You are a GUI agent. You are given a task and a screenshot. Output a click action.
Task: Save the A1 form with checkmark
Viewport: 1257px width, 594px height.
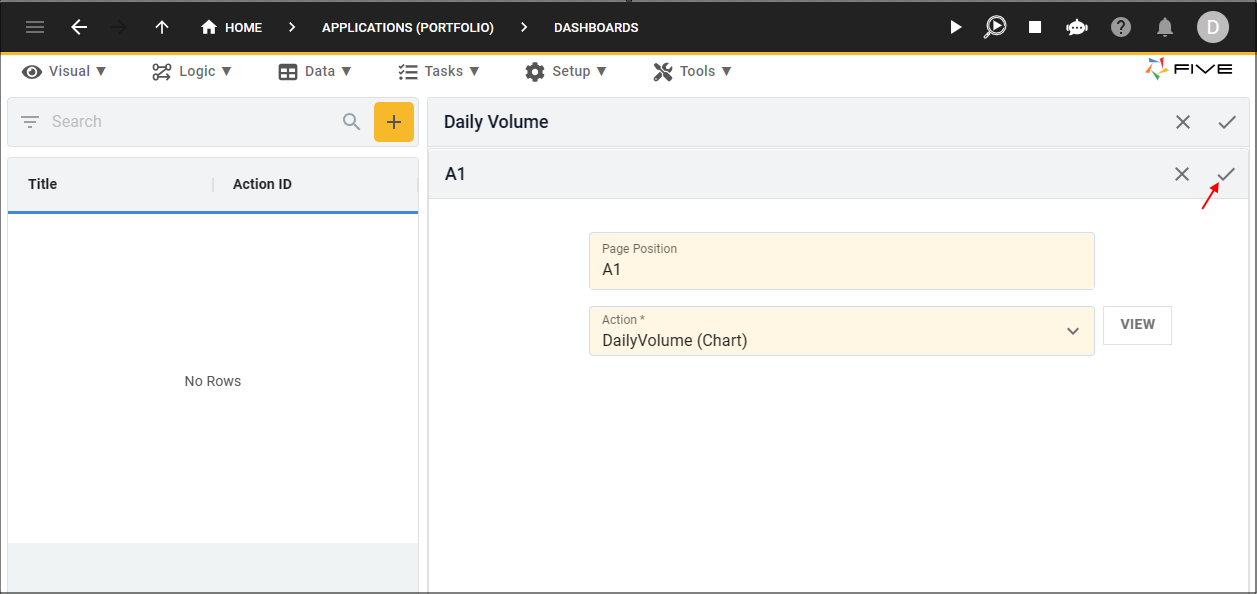[x=1226, y=174]
